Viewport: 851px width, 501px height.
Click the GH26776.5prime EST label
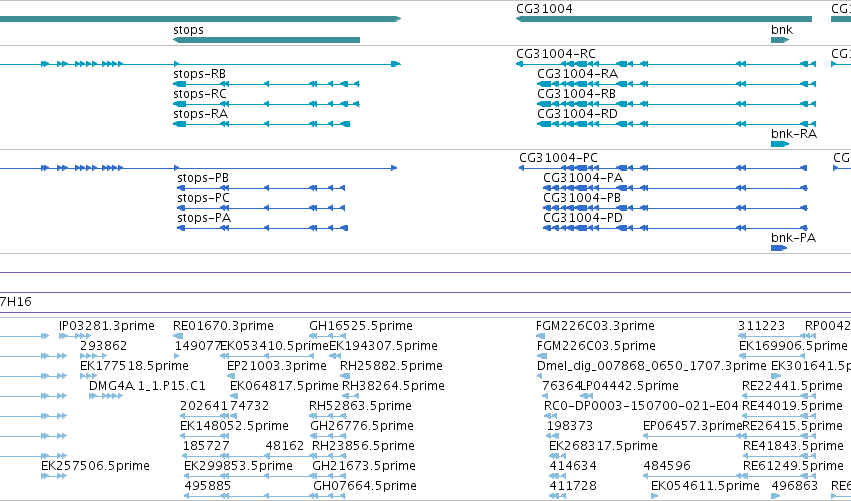(362, 426)
